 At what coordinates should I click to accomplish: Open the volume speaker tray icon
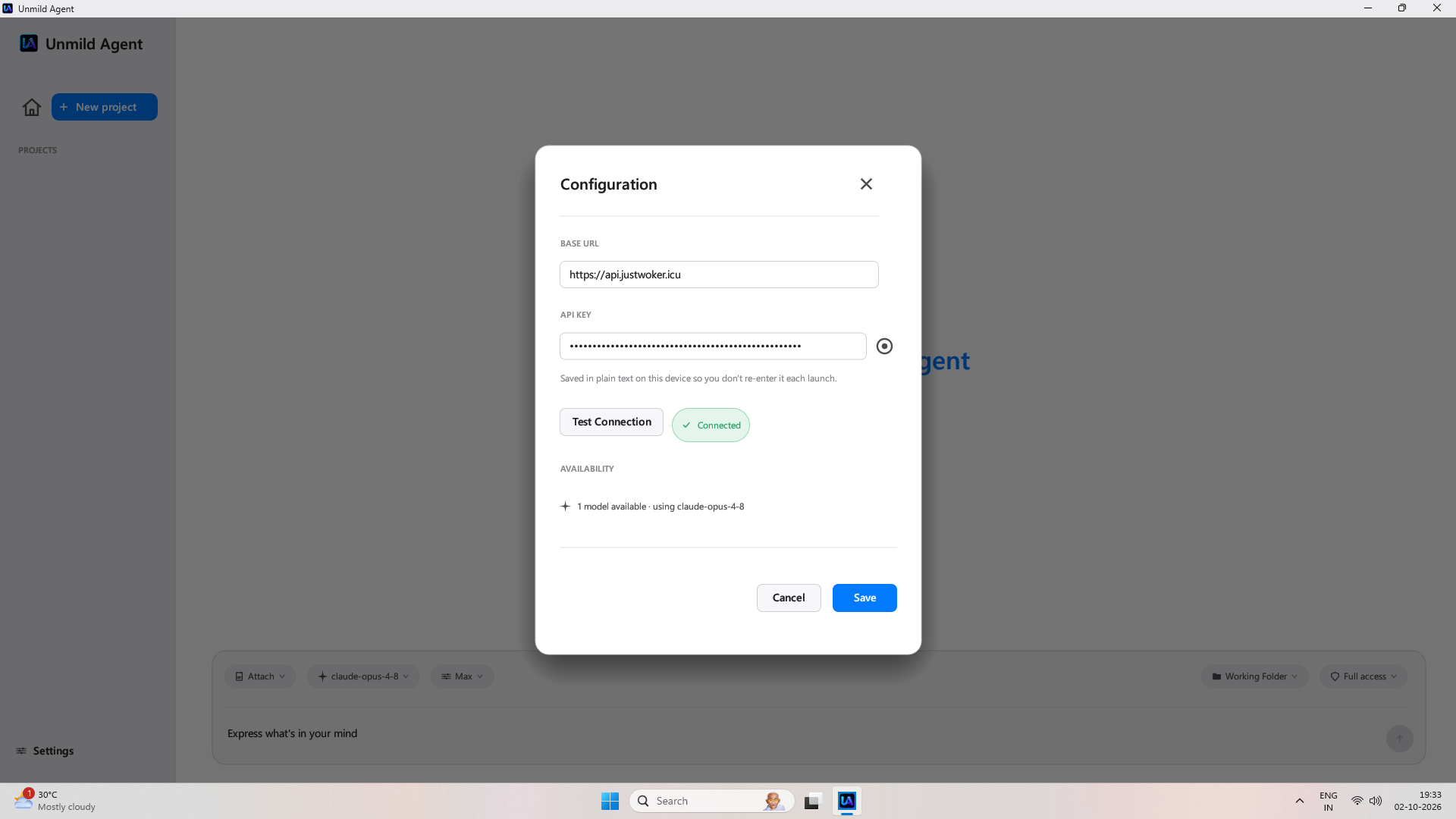(1376, 801)
